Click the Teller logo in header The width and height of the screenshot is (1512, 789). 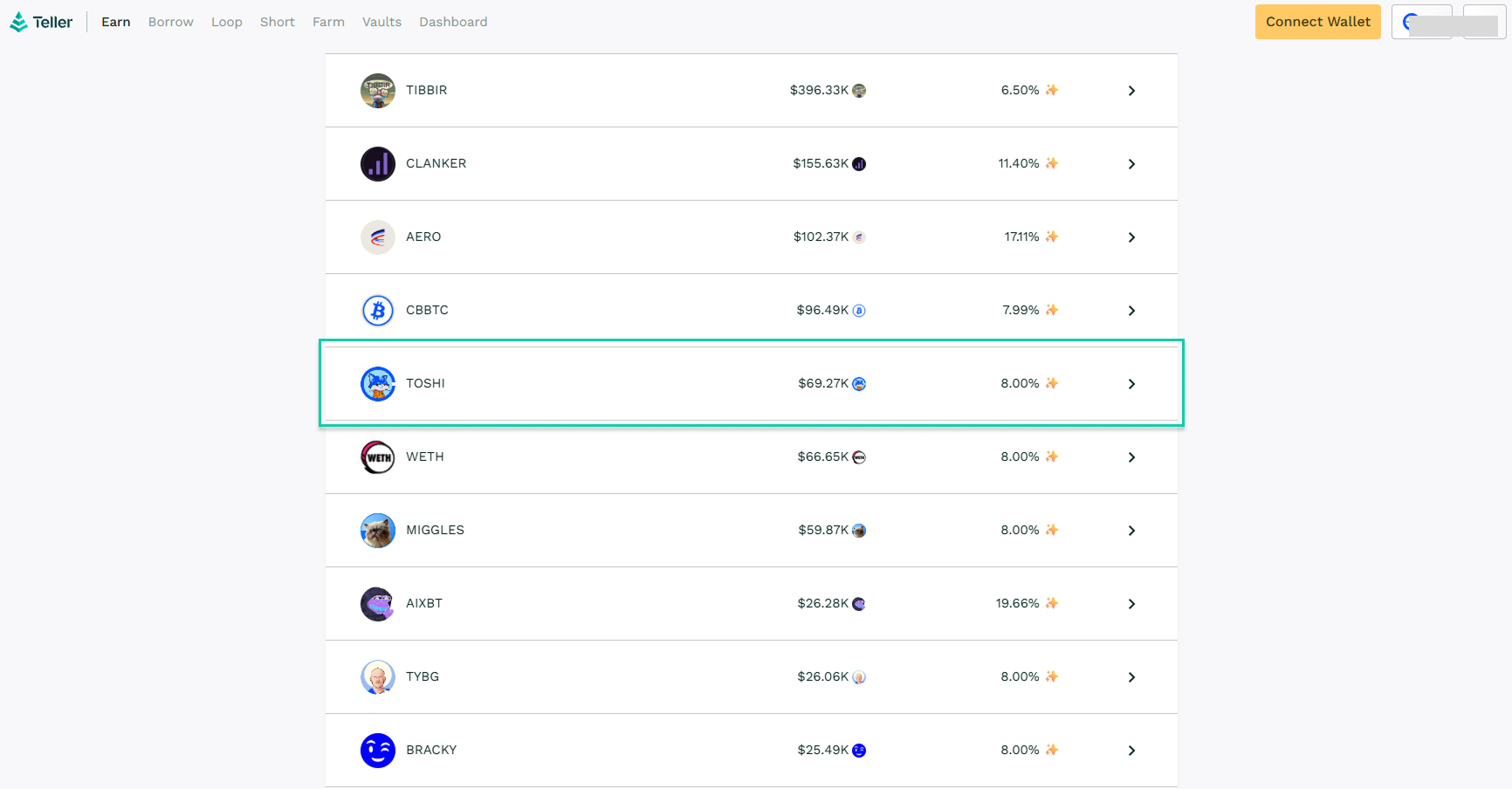(x=41, y=22)
